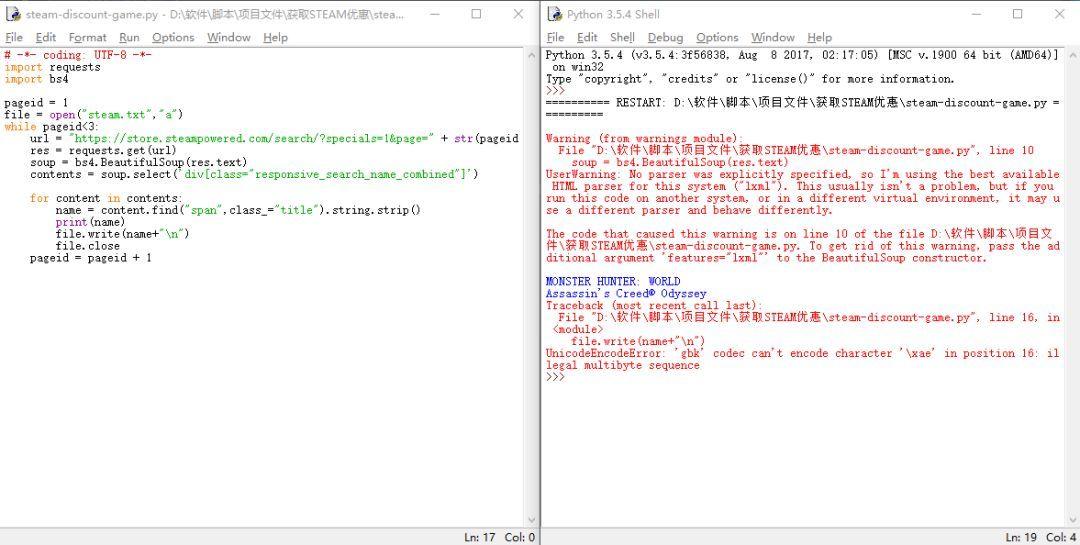The width and height of the screenshot is (1080, 545).
Task: Click the Python Shell window title icon
Action: point(554,14)
